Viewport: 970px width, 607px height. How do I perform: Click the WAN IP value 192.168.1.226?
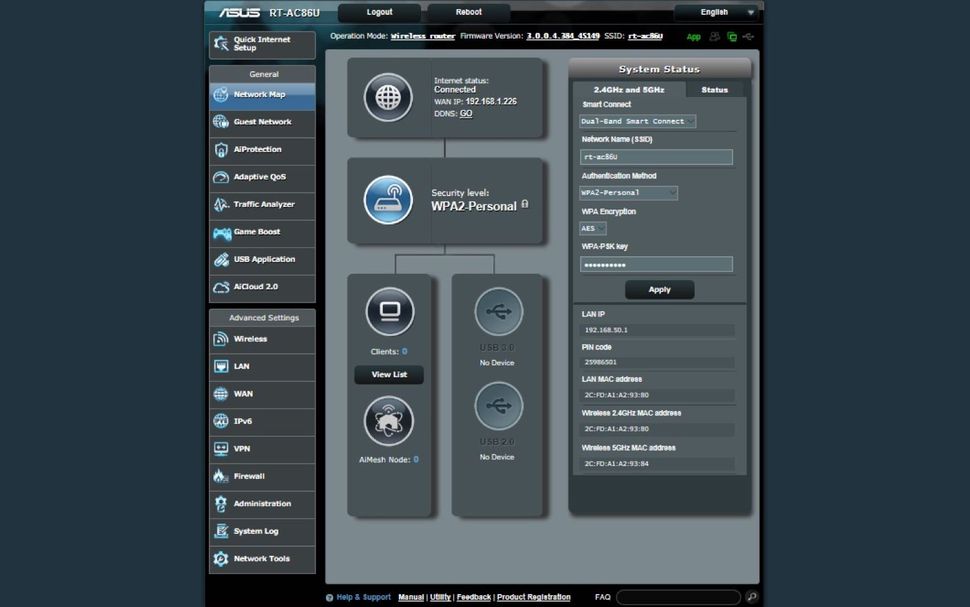pyautogui.click(x=491, y=101)
